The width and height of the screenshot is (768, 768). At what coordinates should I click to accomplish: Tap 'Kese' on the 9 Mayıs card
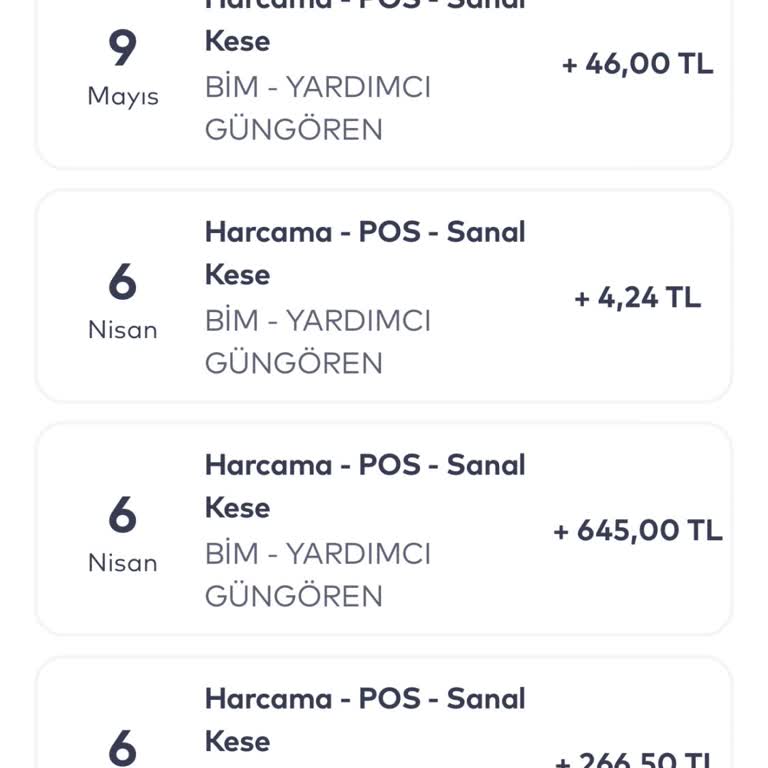pyautogui.click(x=237, y=42)
